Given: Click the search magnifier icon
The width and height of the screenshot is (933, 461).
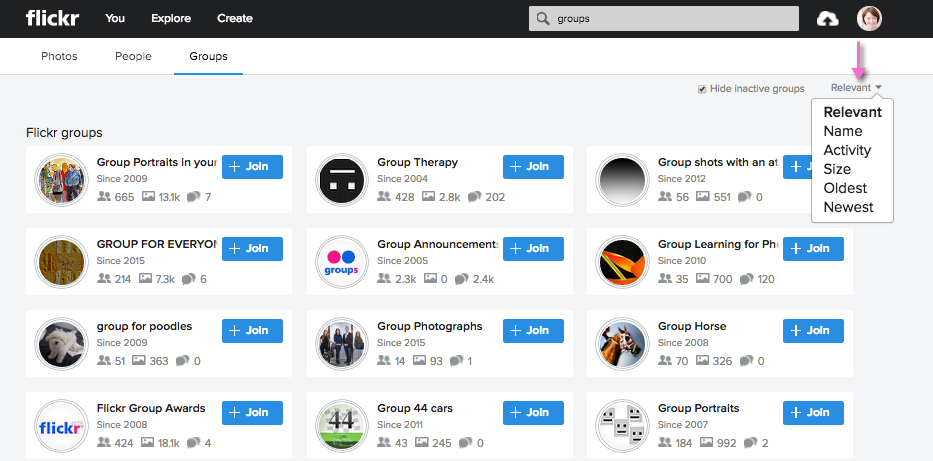Looking at the screenshot, I should click(x=542, y=18).
